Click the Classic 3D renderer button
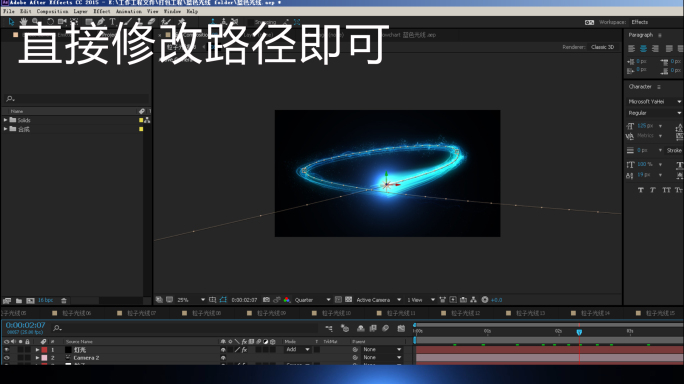684x384 pixels. point(602,47)
